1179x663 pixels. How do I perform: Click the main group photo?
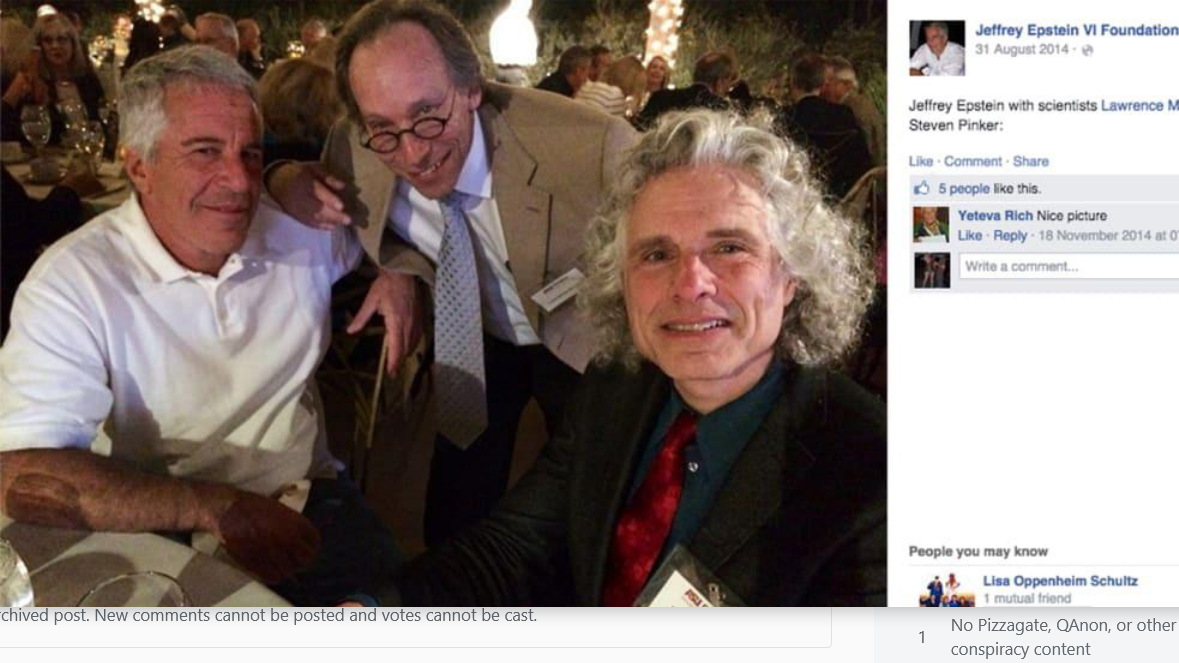444,303
